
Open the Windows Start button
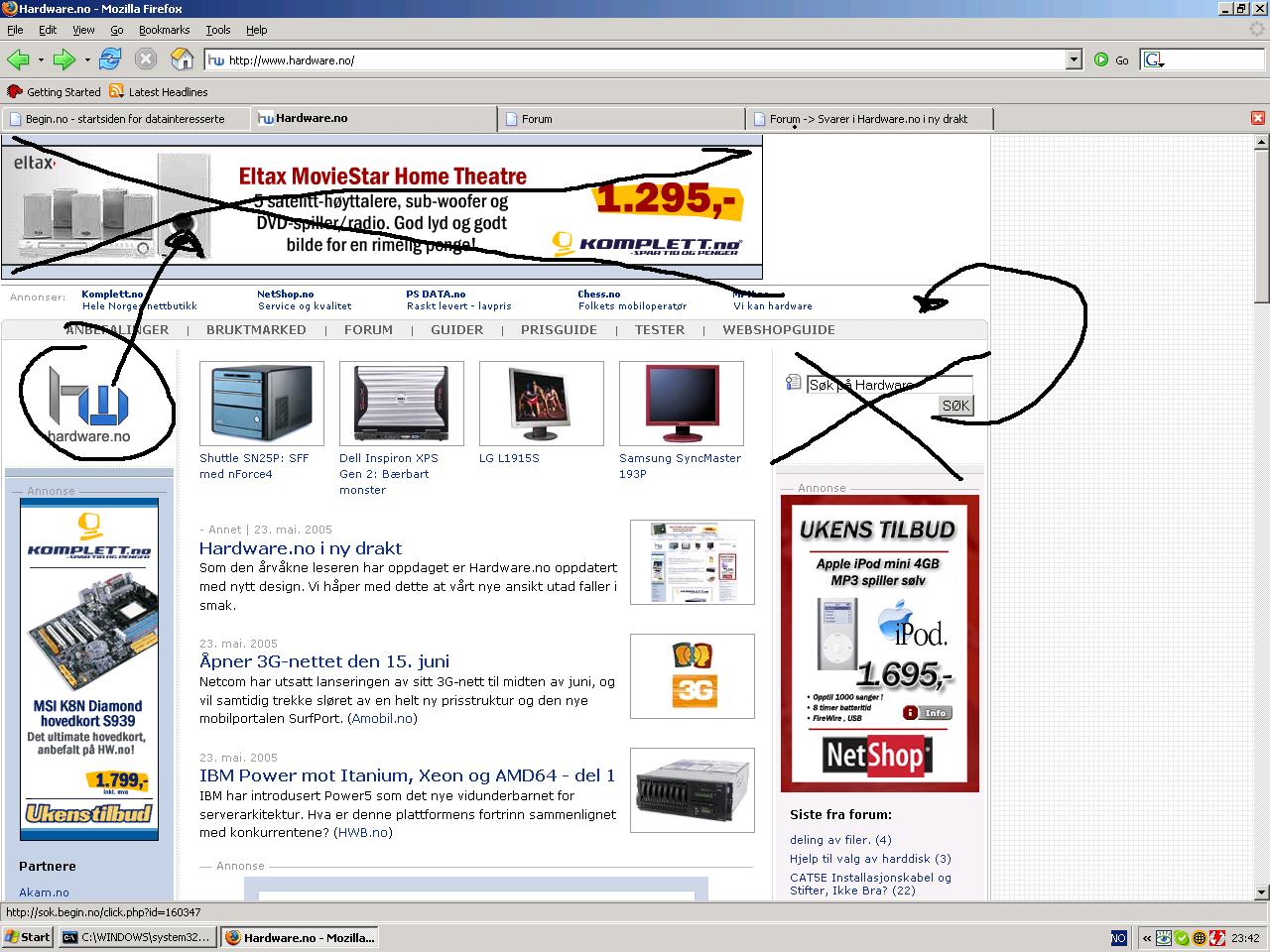coord(28,937)
